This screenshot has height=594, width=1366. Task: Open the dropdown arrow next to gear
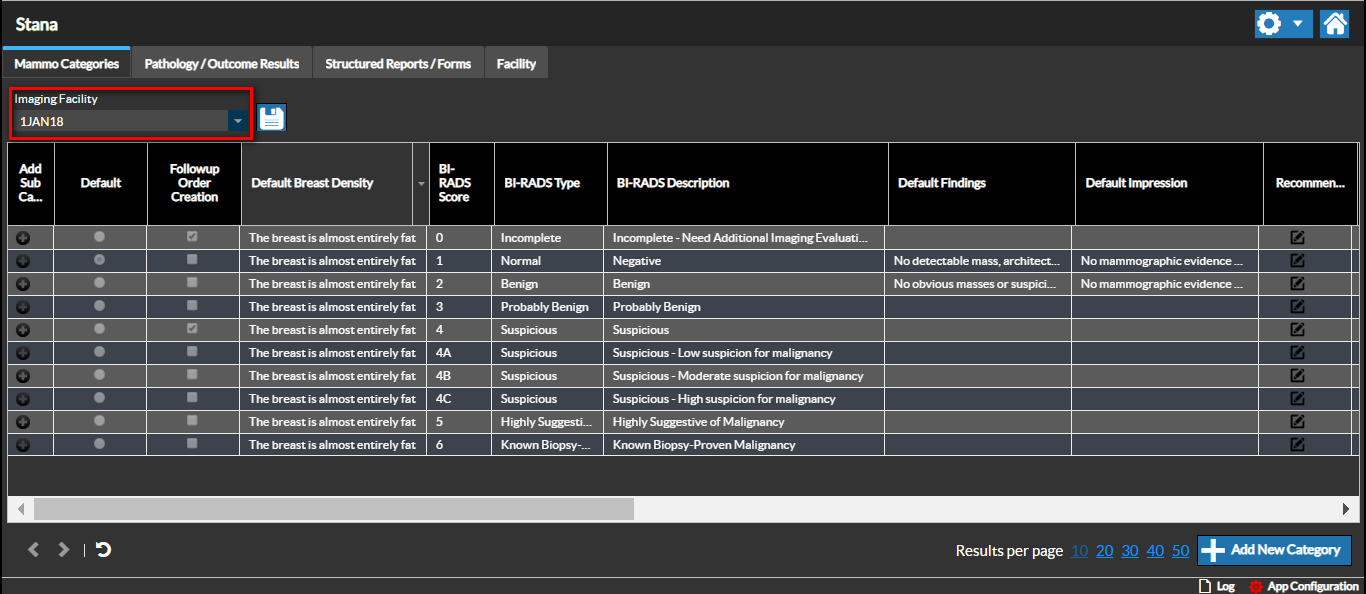click(x=1297, y=24)
